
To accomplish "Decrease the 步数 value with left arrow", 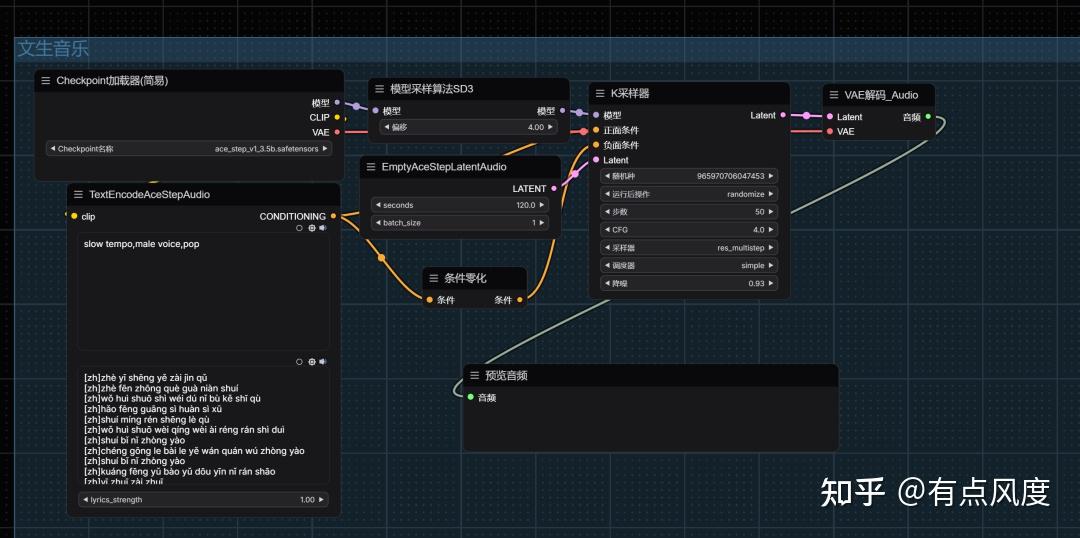I will 607,212.
